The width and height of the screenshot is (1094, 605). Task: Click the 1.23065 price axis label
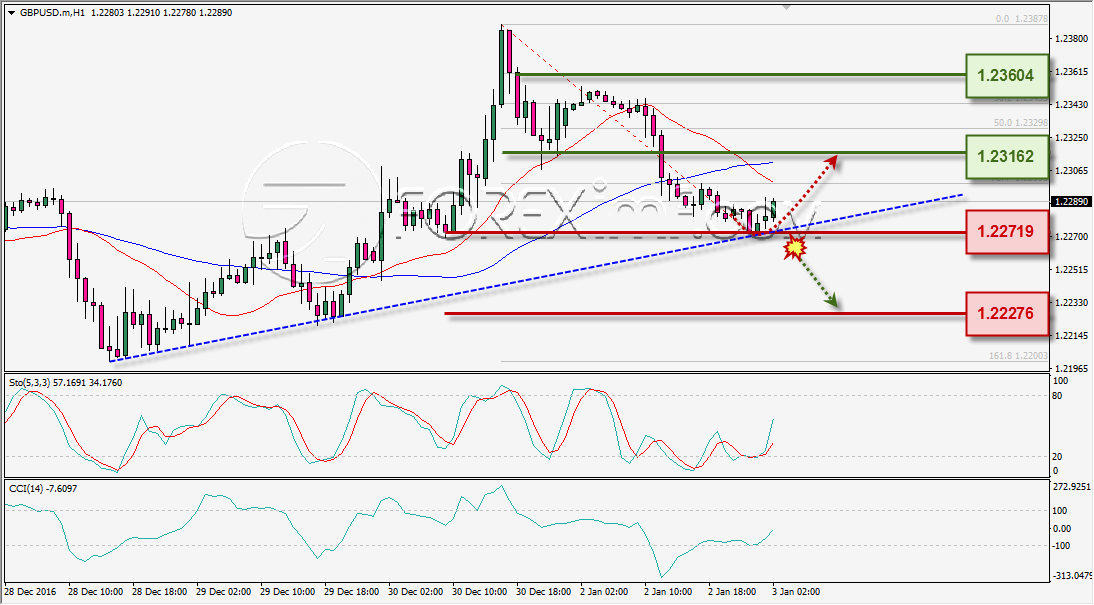1071,170
